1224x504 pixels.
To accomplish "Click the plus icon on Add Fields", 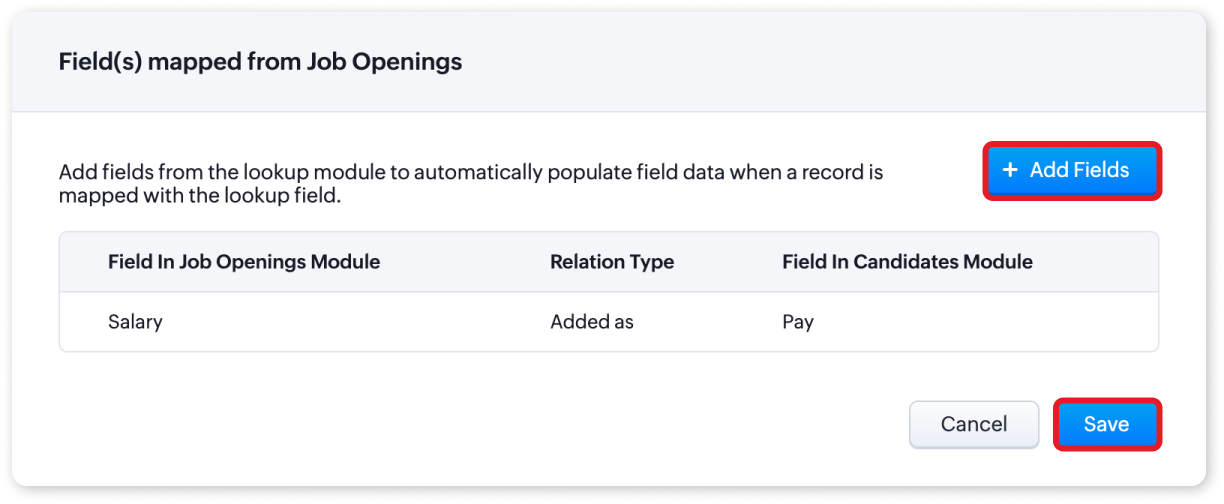I will (x=1010, y=171).
